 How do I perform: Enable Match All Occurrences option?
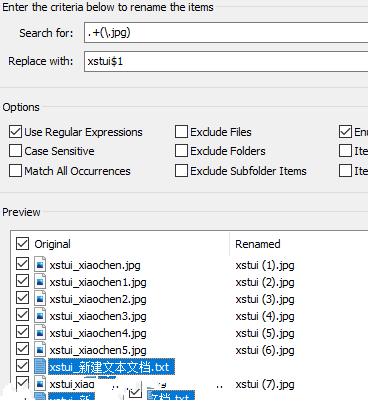(x=15, y=171)
